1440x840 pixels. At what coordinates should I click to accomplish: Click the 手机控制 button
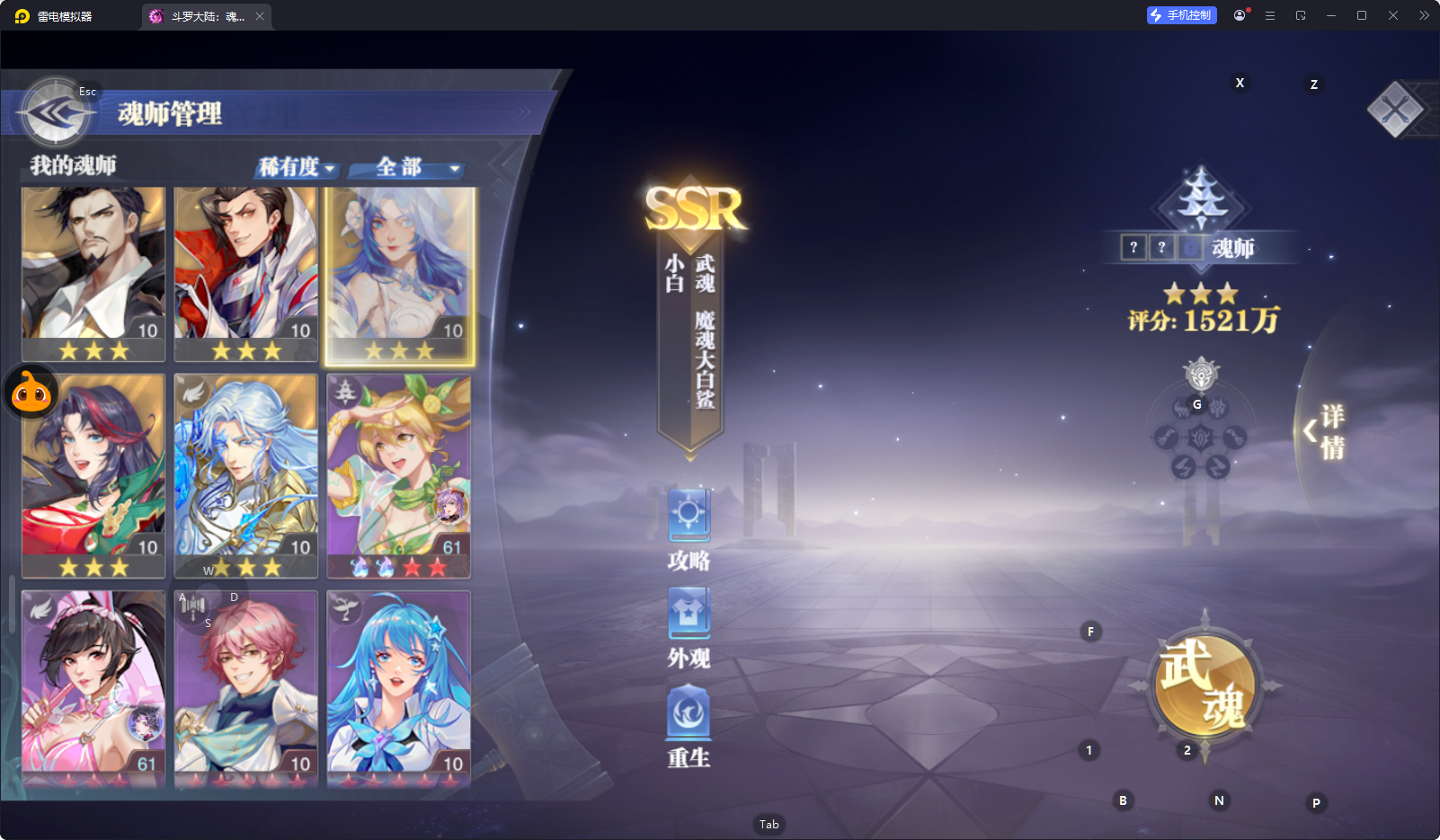coord(1181,15)
